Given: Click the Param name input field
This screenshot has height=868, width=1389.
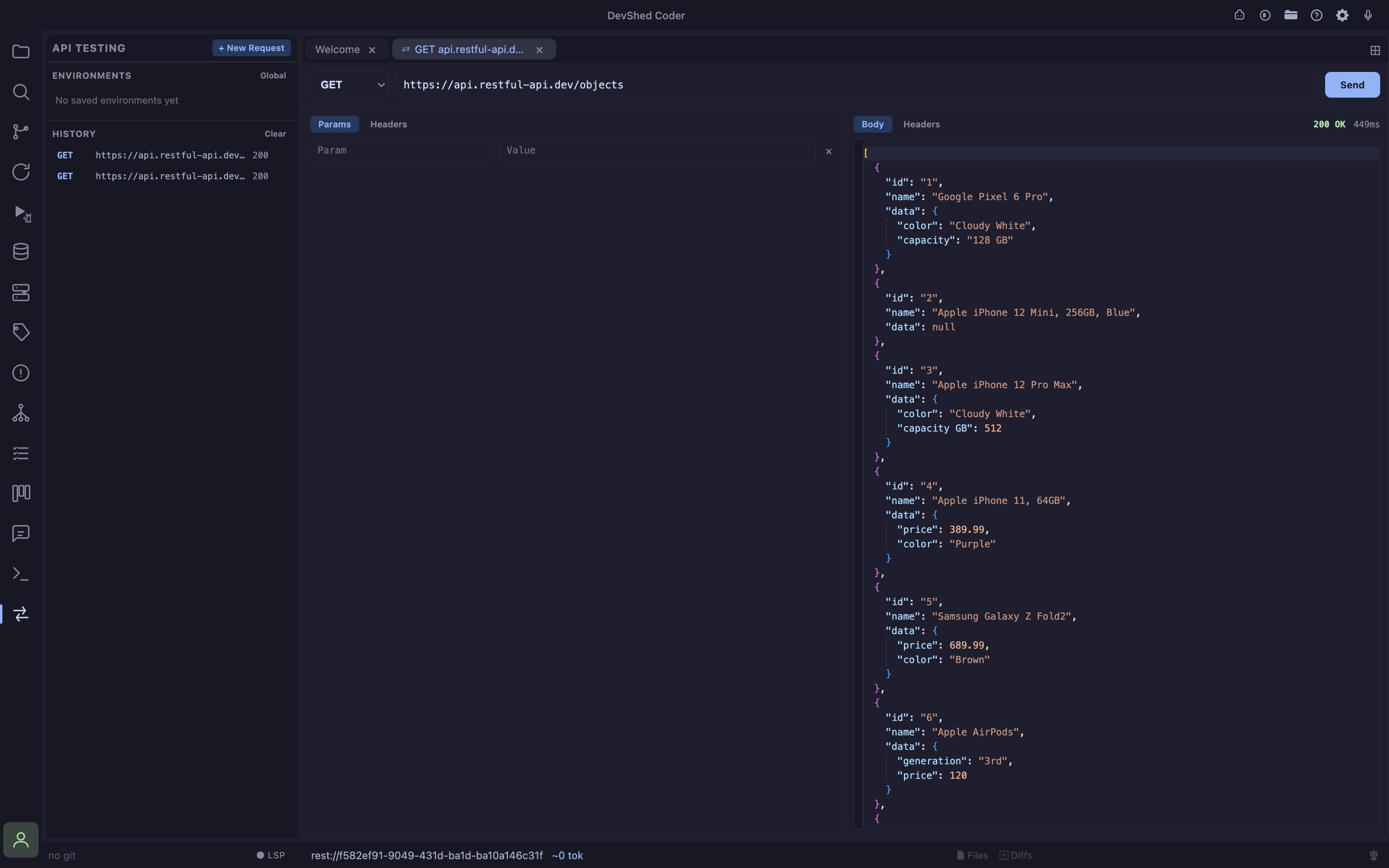Looking at the screenshot, I should (402, 150).
